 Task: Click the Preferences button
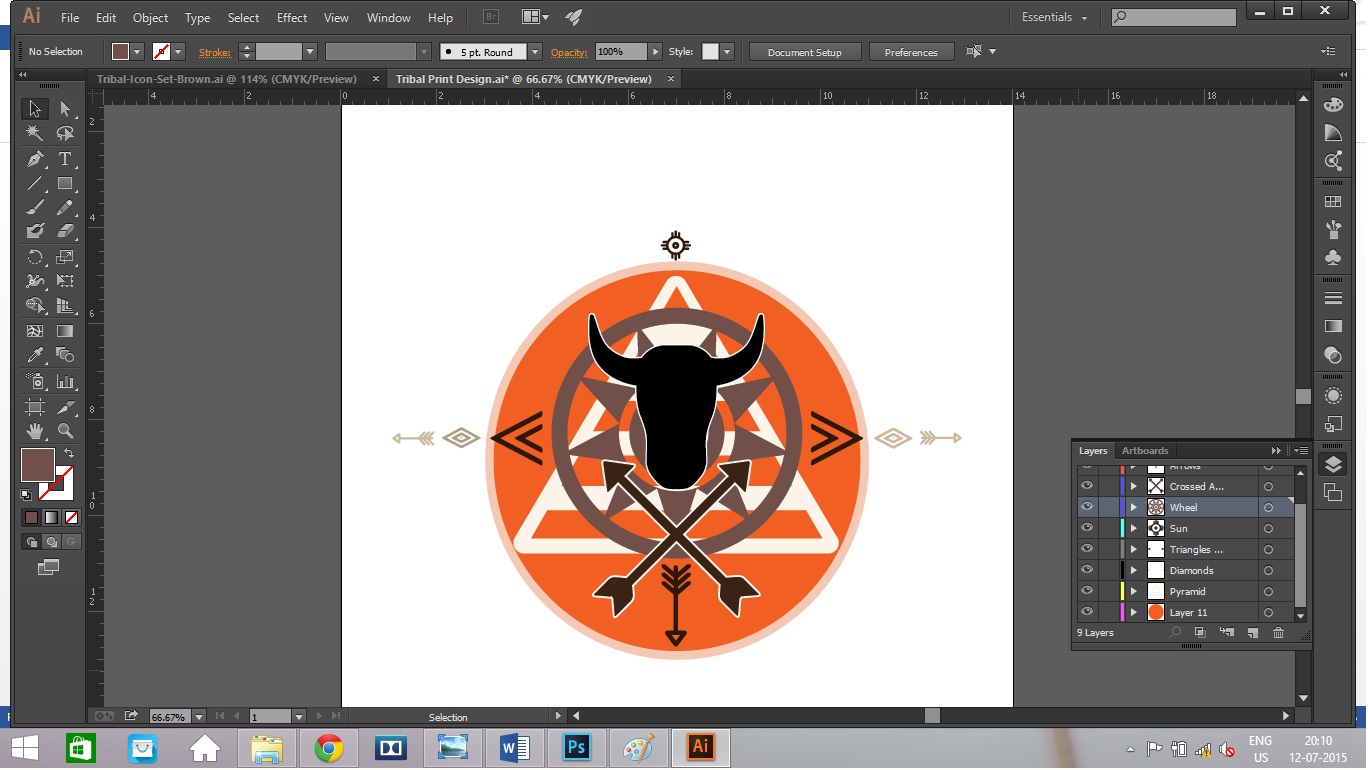pos(911,52)
